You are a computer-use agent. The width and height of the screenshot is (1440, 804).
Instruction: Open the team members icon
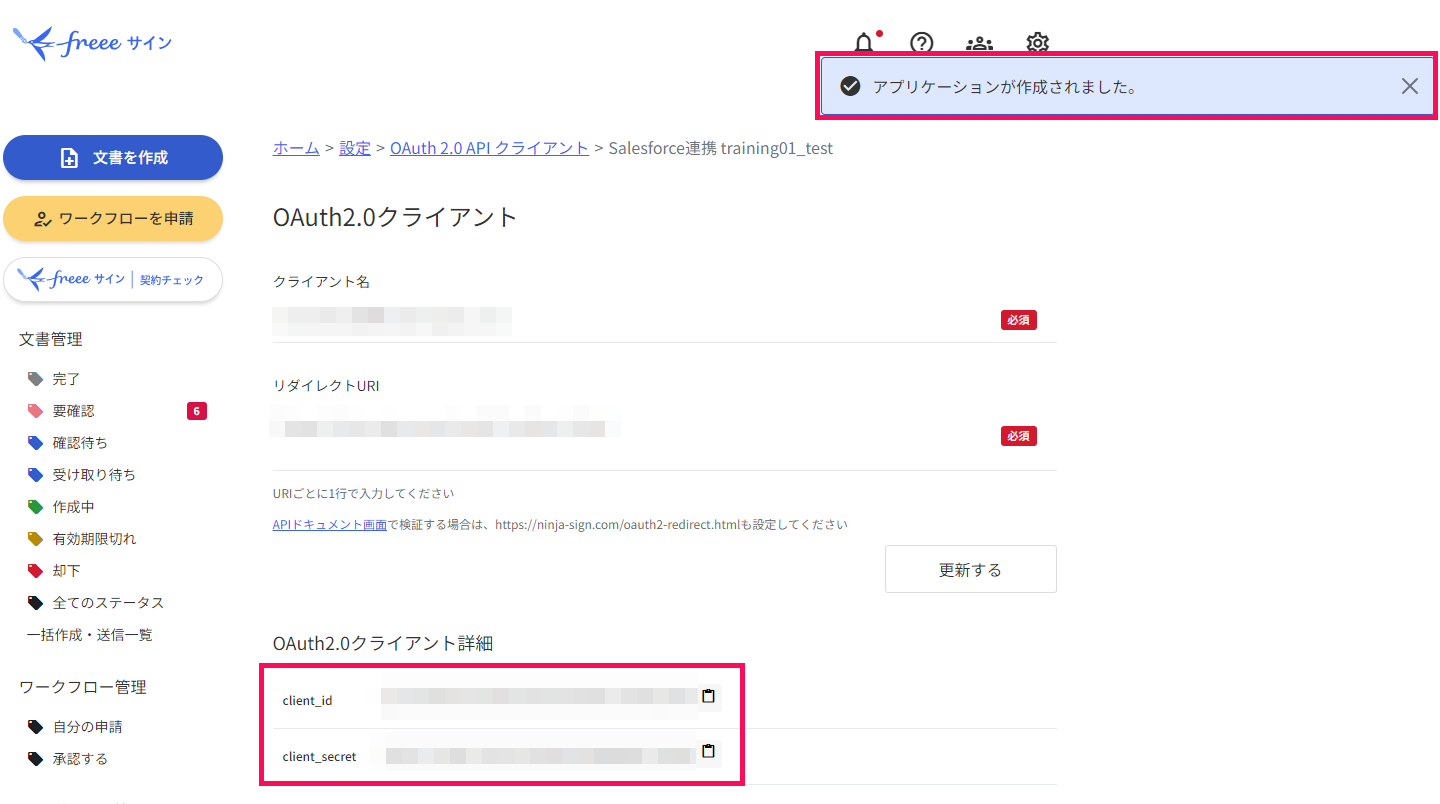click(979, 43)
